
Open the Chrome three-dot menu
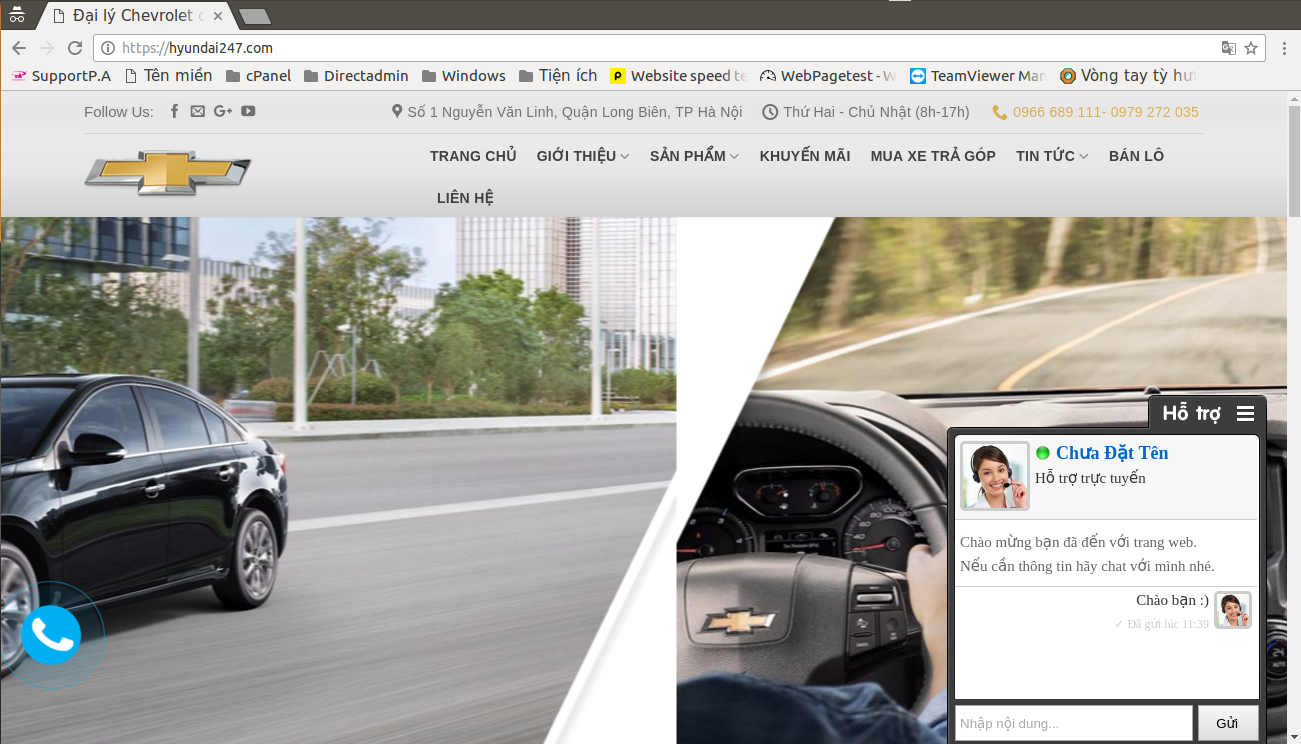(1284, 48)
